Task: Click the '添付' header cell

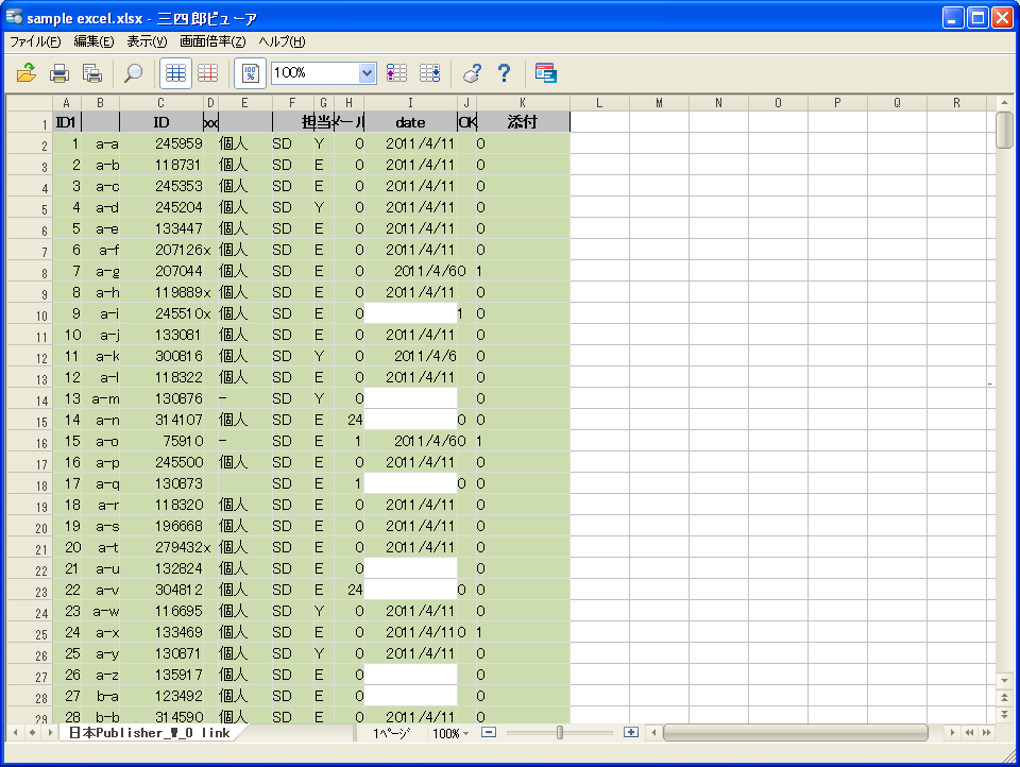Action: (523, 122)
